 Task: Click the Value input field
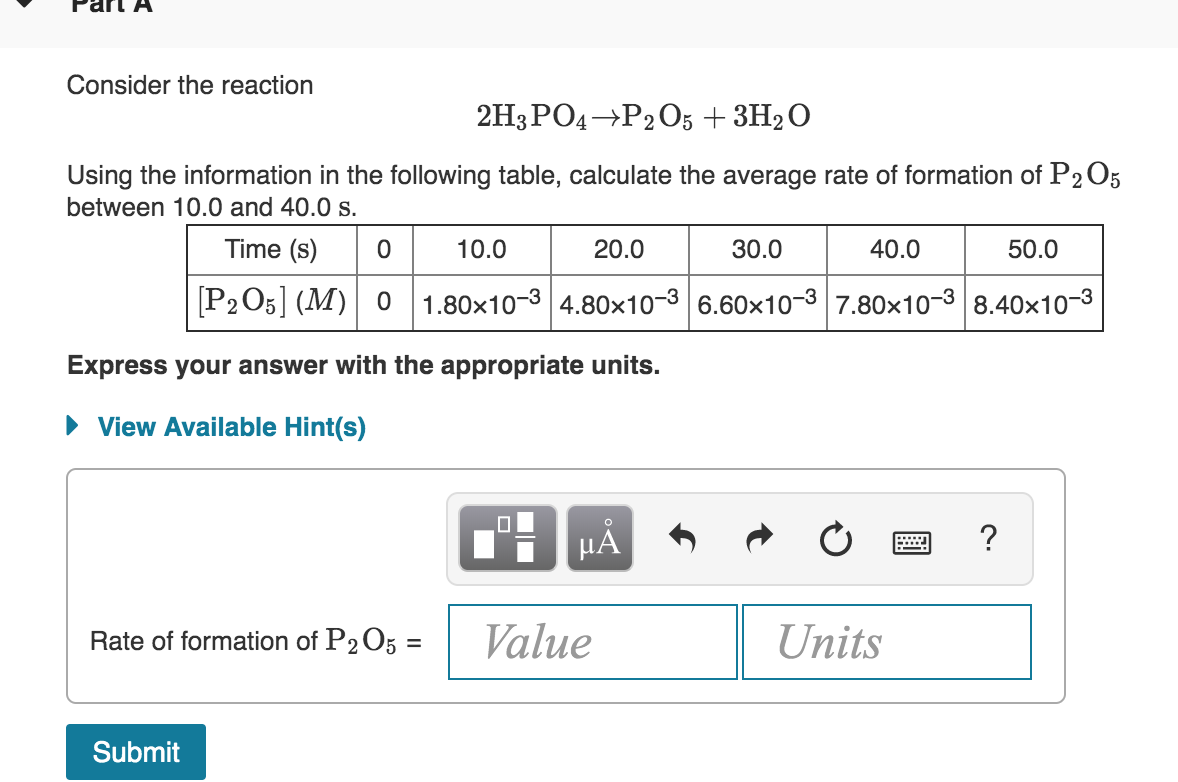[592, 641]
